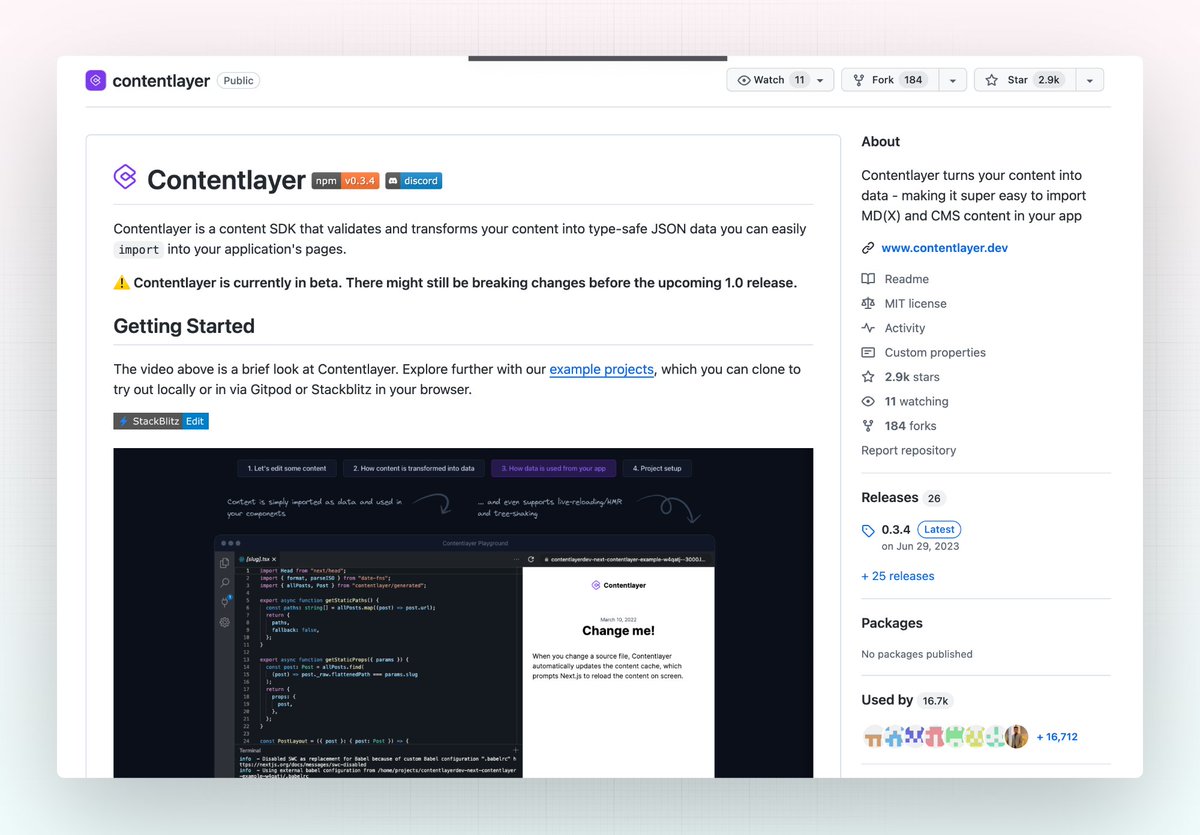Screen dimensions: 1200x835
Task: Click the photo avatar in Used by
Action: click(x=1016, y=737)
